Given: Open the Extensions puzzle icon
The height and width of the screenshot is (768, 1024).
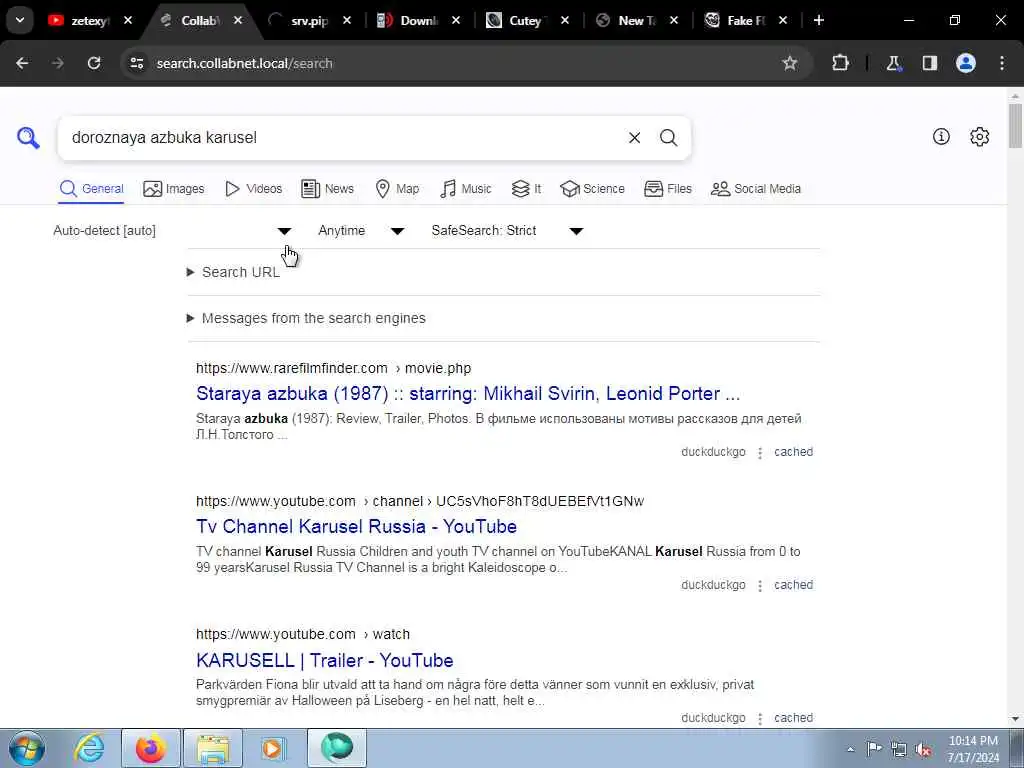Looking at the screenshot, I should [840, 63].
